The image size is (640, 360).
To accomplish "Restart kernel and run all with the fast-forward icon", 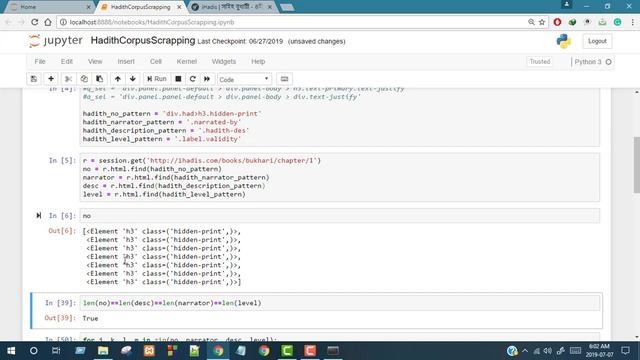I will point(207,79).
